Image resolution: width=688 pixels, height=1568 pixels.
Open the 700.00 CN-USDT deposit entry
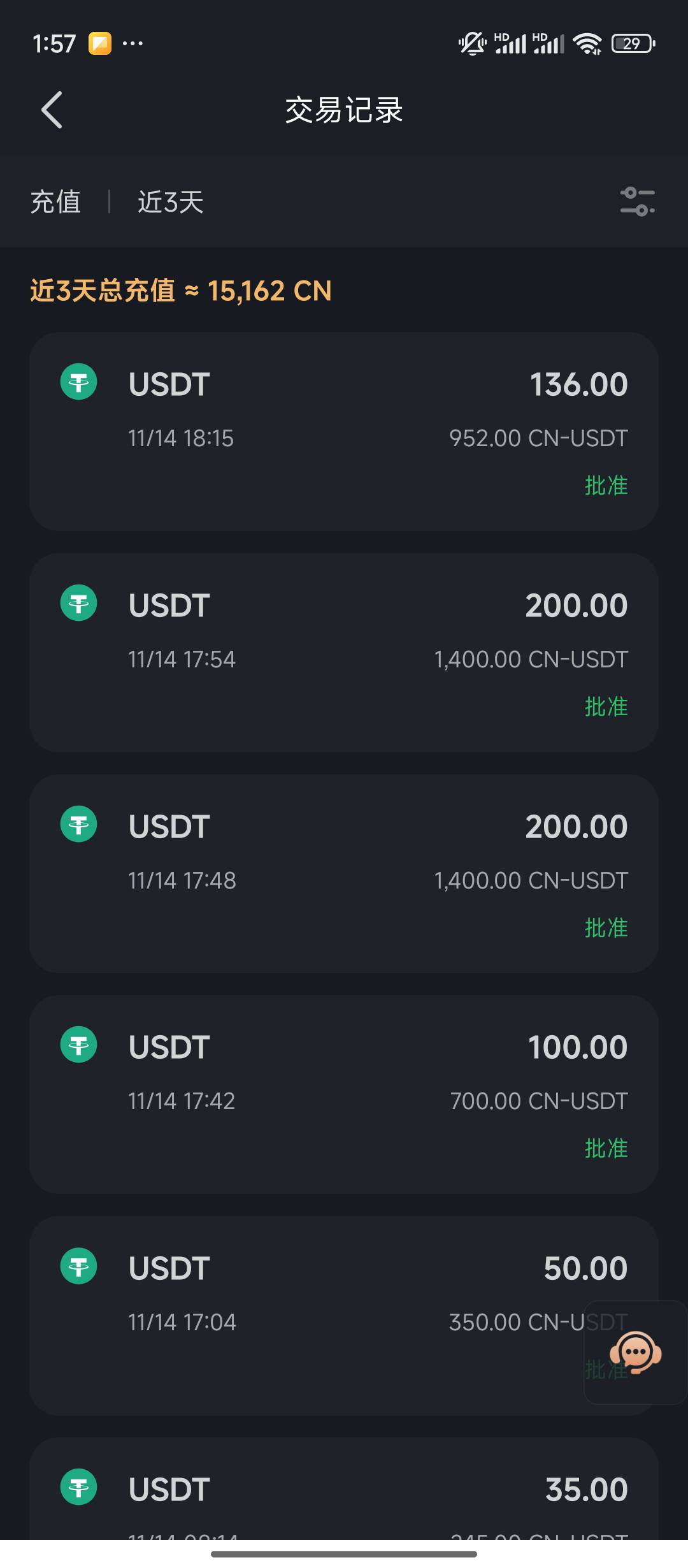[344, 1094]
